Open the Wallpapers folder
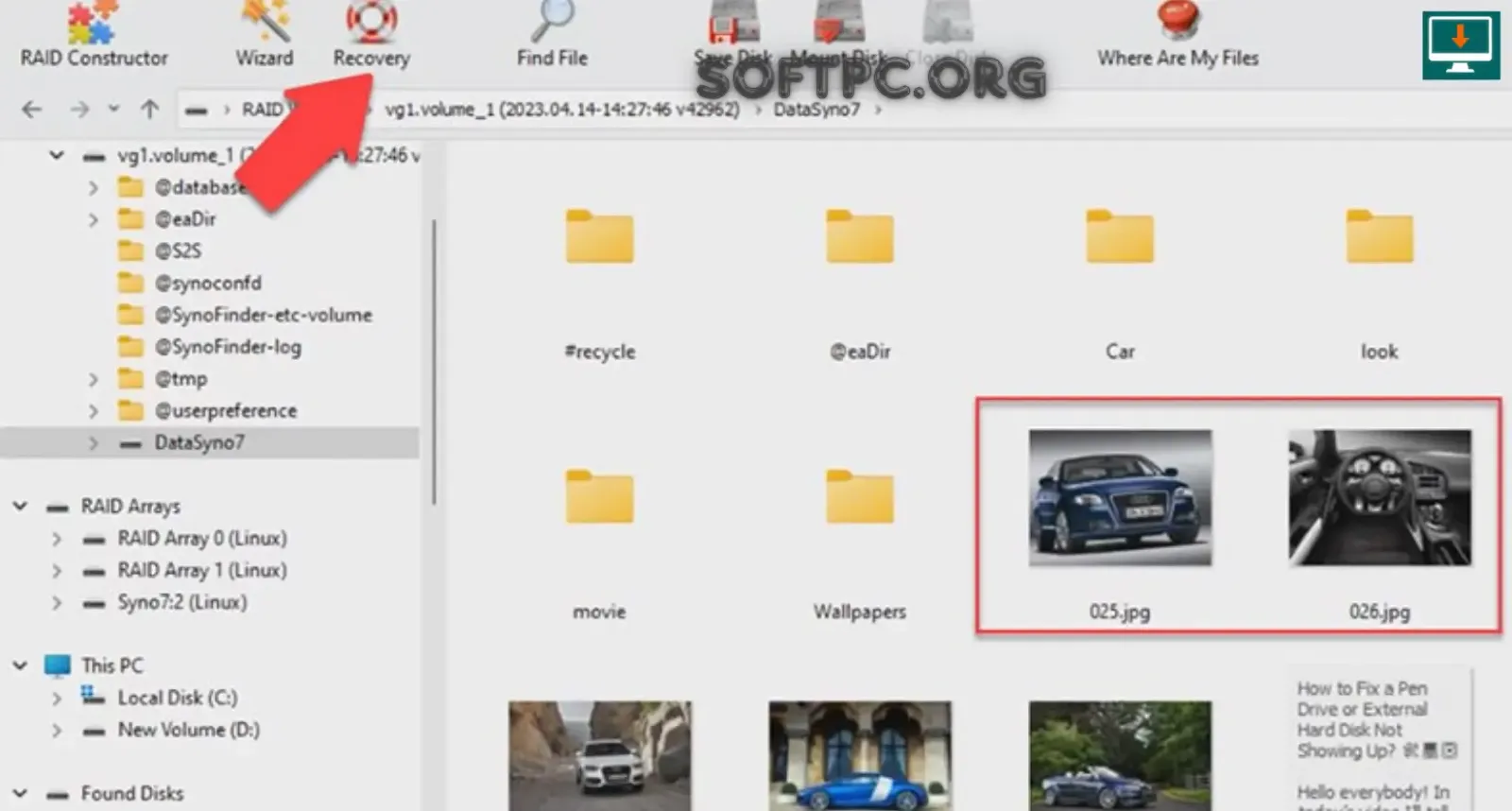The width and height of the screenshot is (1512, 811). [860, 545]
